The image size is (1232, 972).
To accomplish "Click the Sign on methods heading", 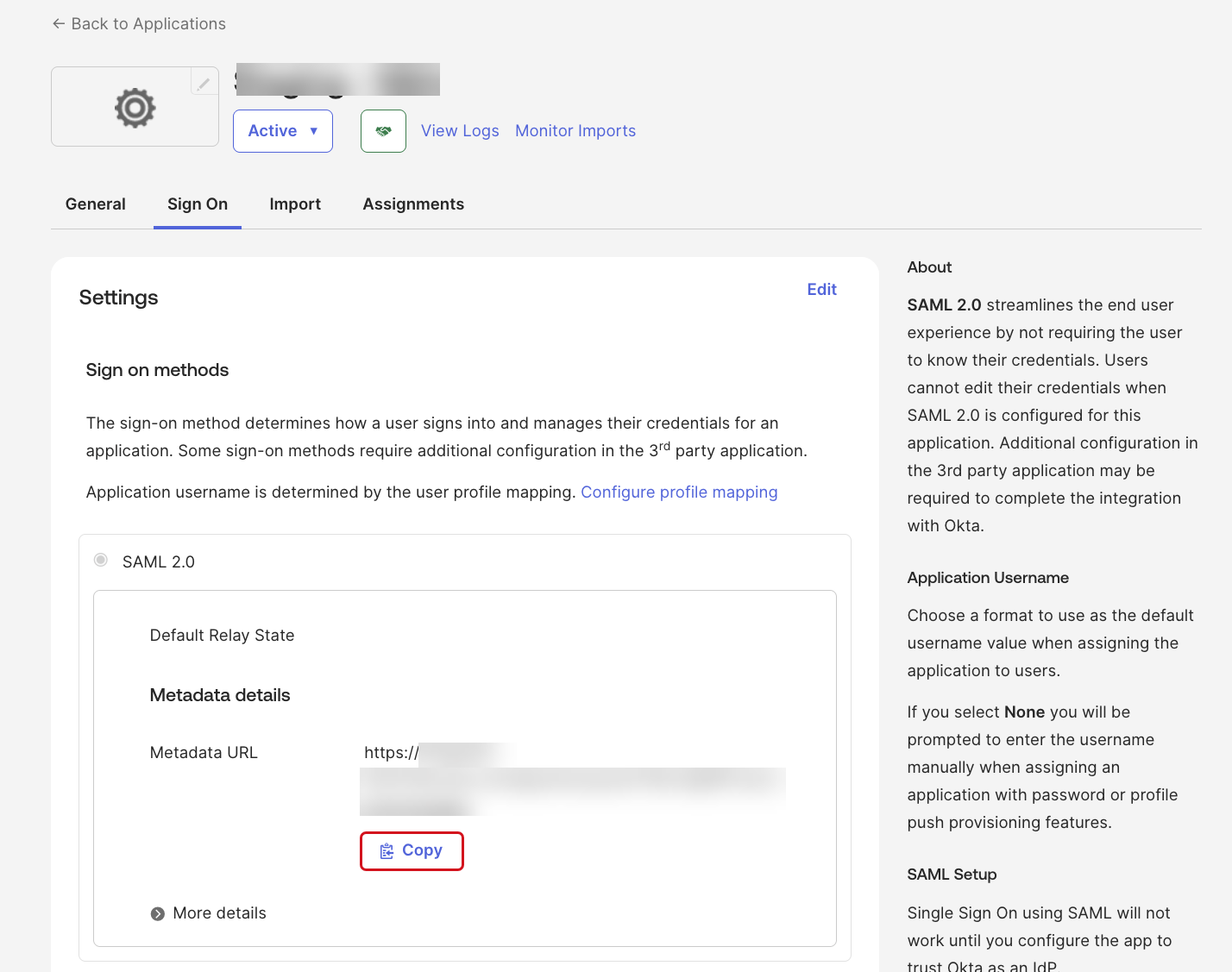I will (x=158, y=370).
